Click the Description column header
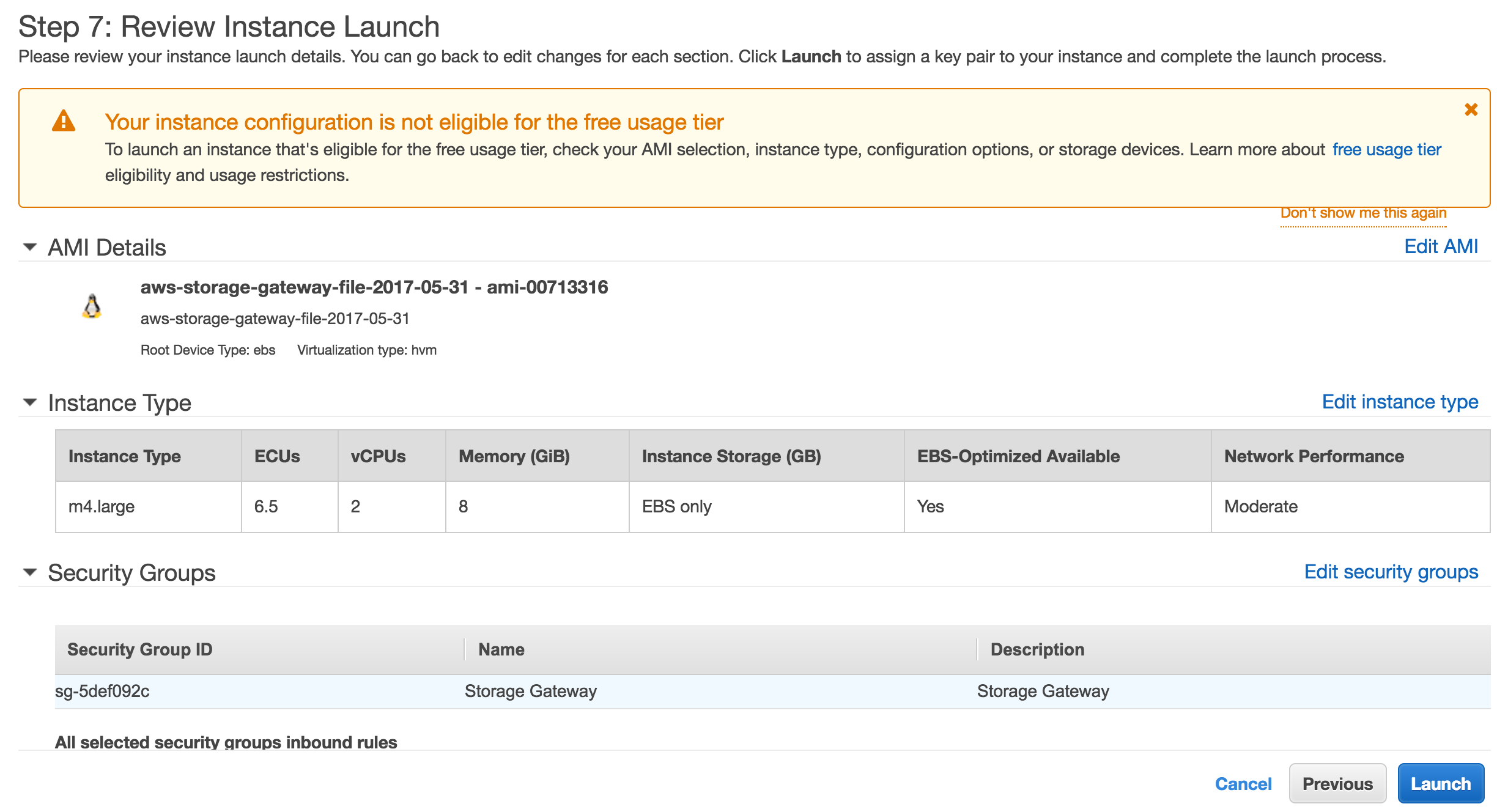Screen dimensions: 1497x812 click(x=1037, y=649)
